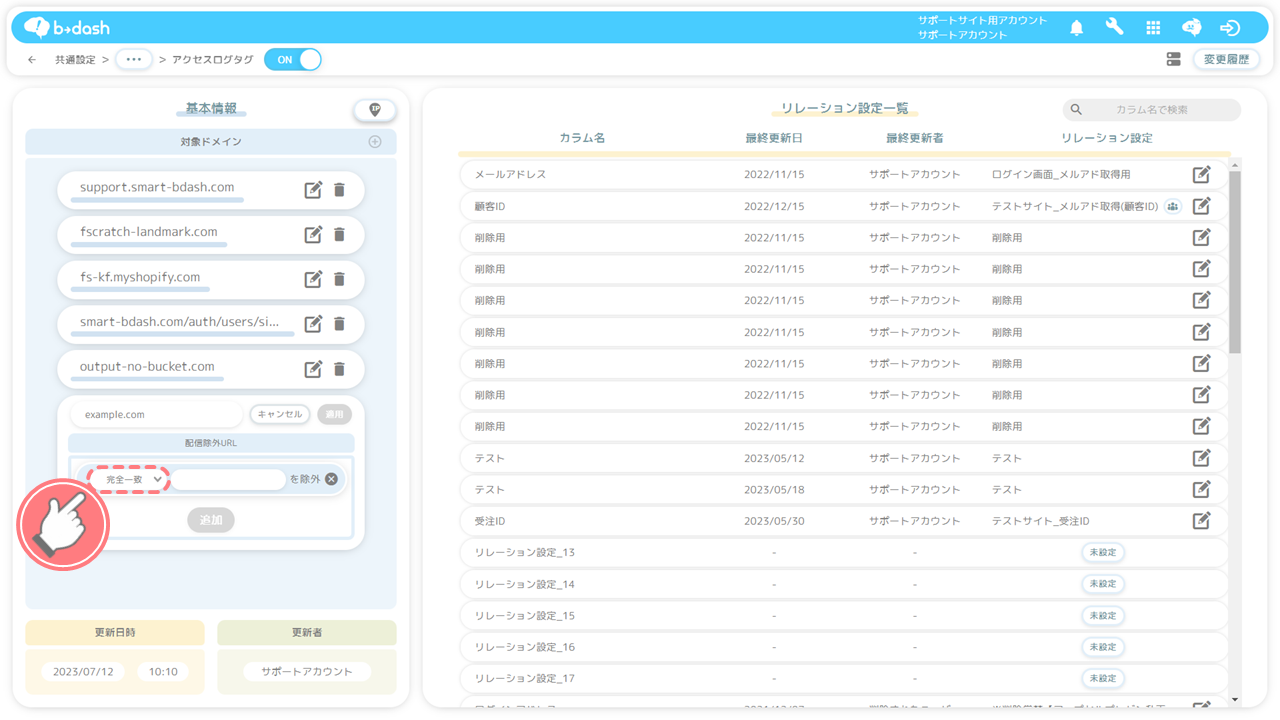Image resolution: width=1280 pixels, height=720 pixels.
Task: Open the 変更履歴 change history
Action: point(1226,60)
